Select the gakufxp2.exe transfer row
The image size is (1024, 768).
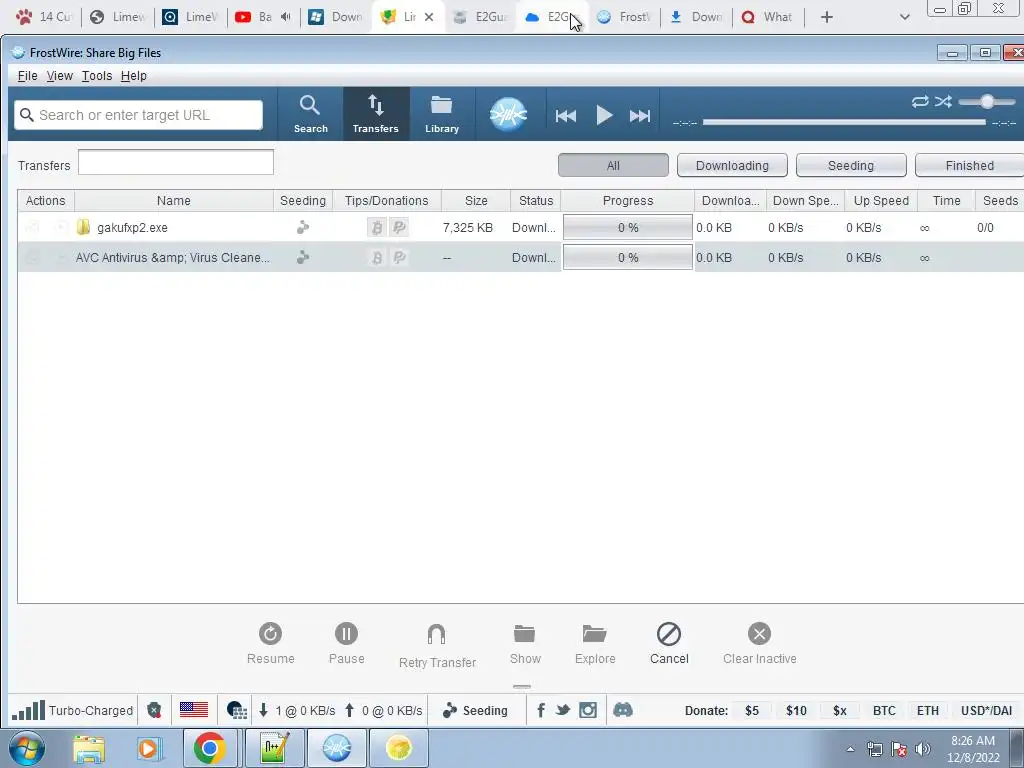click(520, 227)
